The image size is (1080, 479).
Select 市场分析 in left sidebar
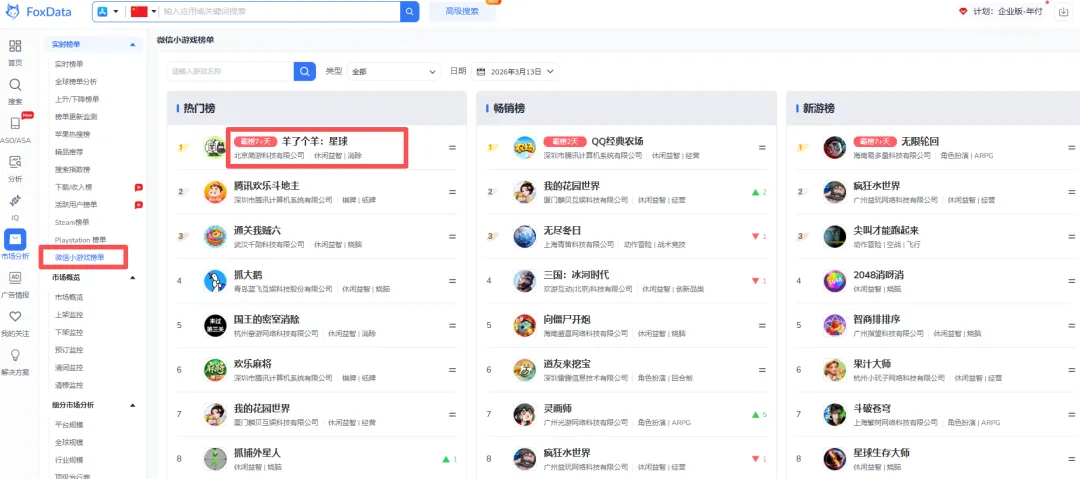pyautogui.click(x=14, y=245)
